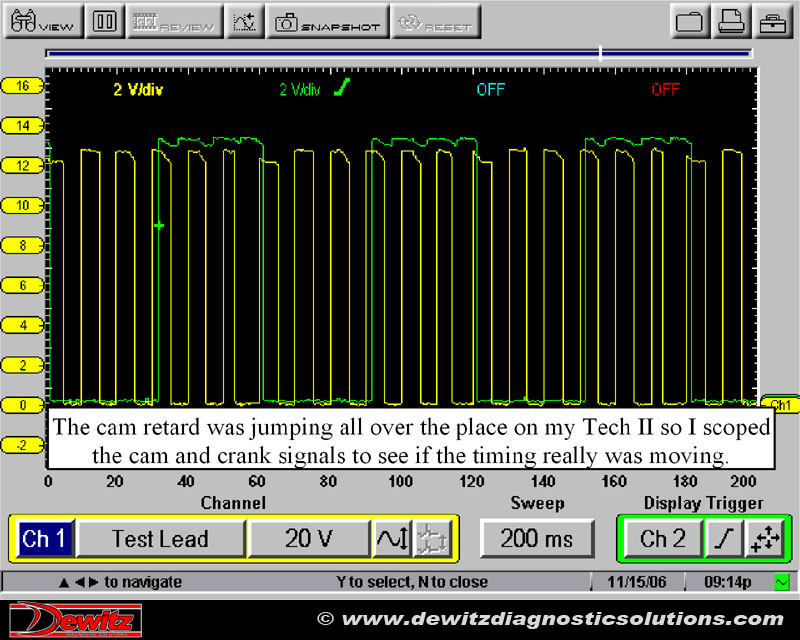Toggle the third channel OFF label
The image size is (800, 640).
coord(491,90)
